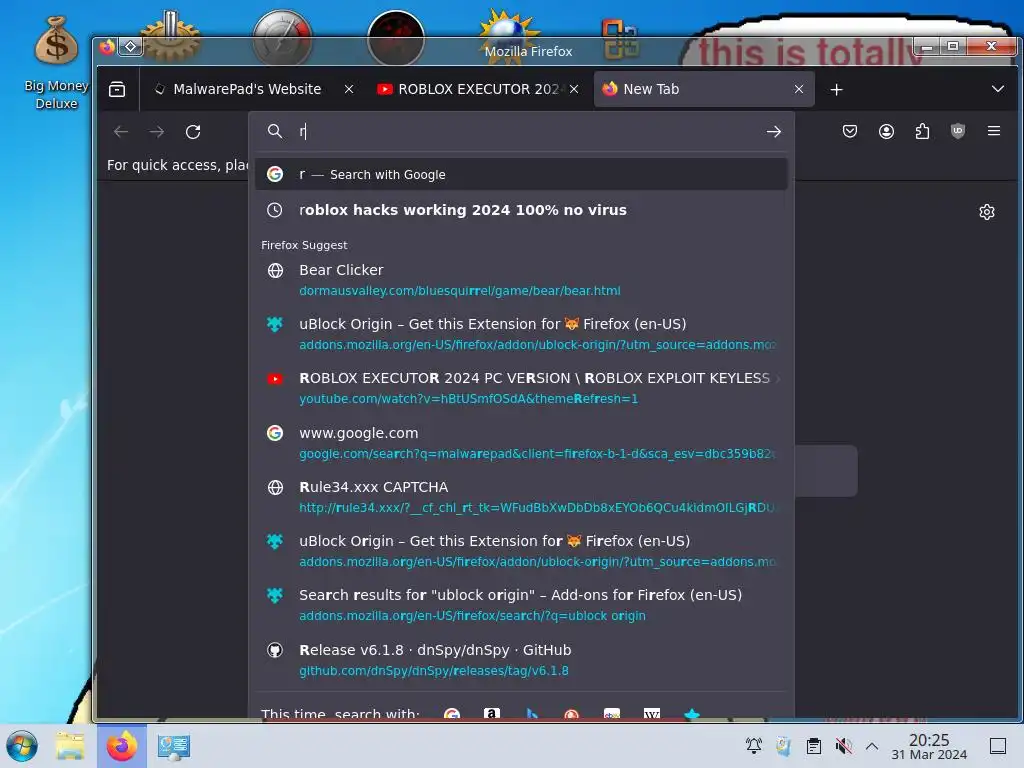
Task: Click the 'Firefox Suggest' section label
Action: [x=304, y=245]
